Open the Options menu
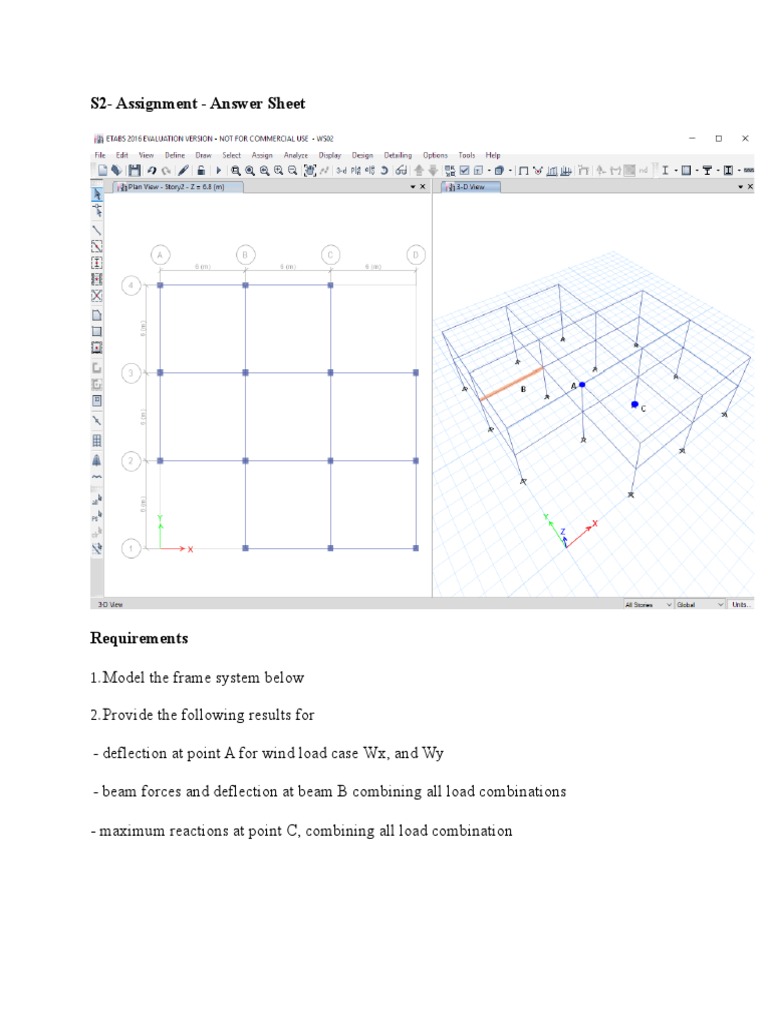 coord(435,155)
